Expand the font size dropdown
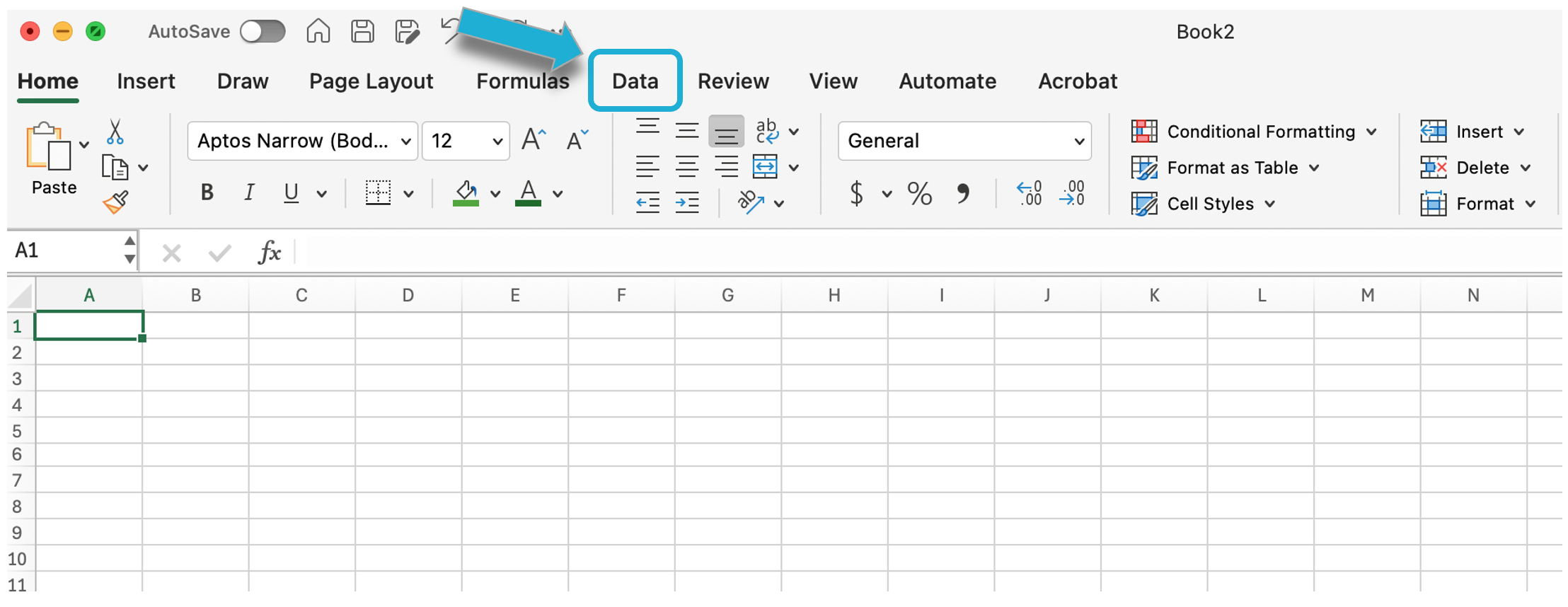1568x607 pixels. [497, 141]
